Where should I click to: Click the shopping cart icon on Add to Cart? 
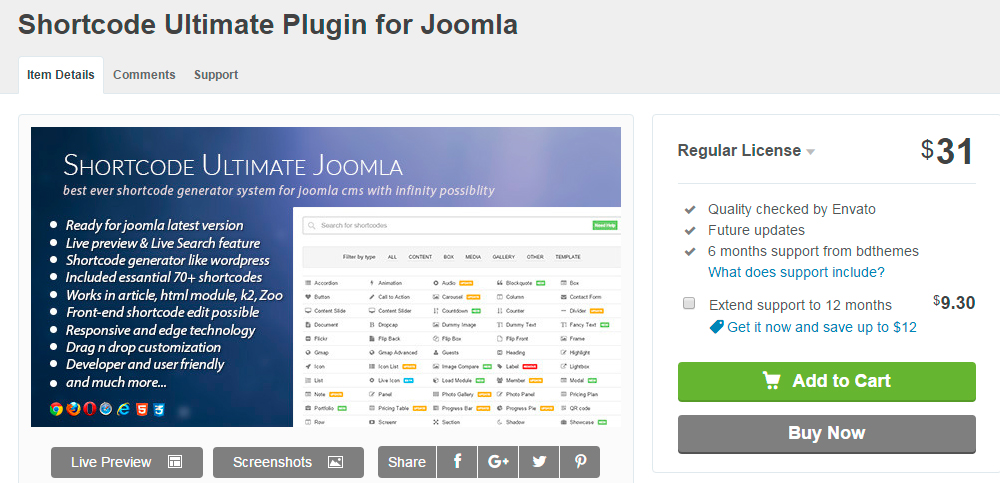coord(771,381)
